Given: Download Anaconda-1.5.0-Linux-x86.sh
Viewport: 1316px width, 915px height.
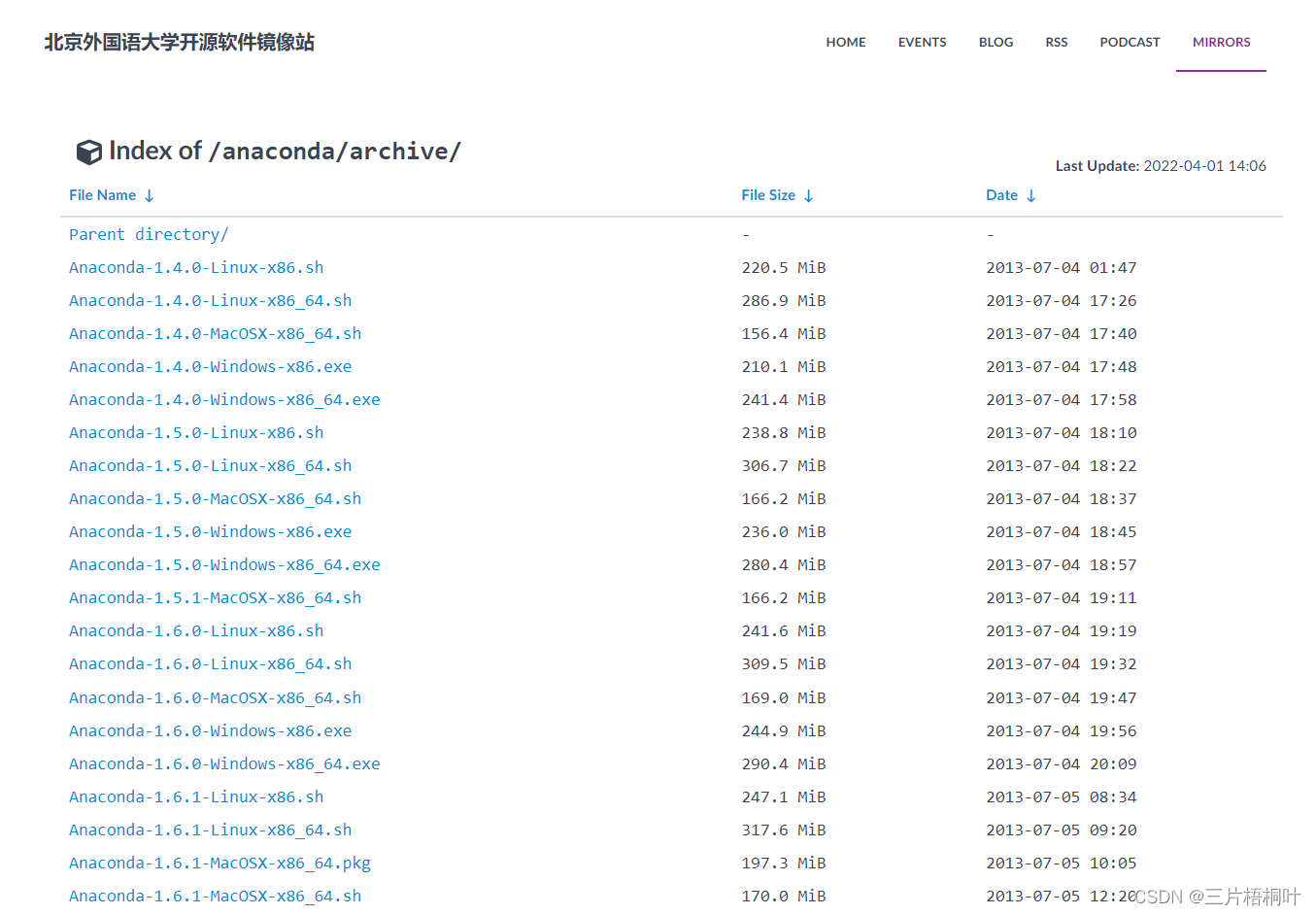Looking at the screenshot, I should click(x=196, y=432).
